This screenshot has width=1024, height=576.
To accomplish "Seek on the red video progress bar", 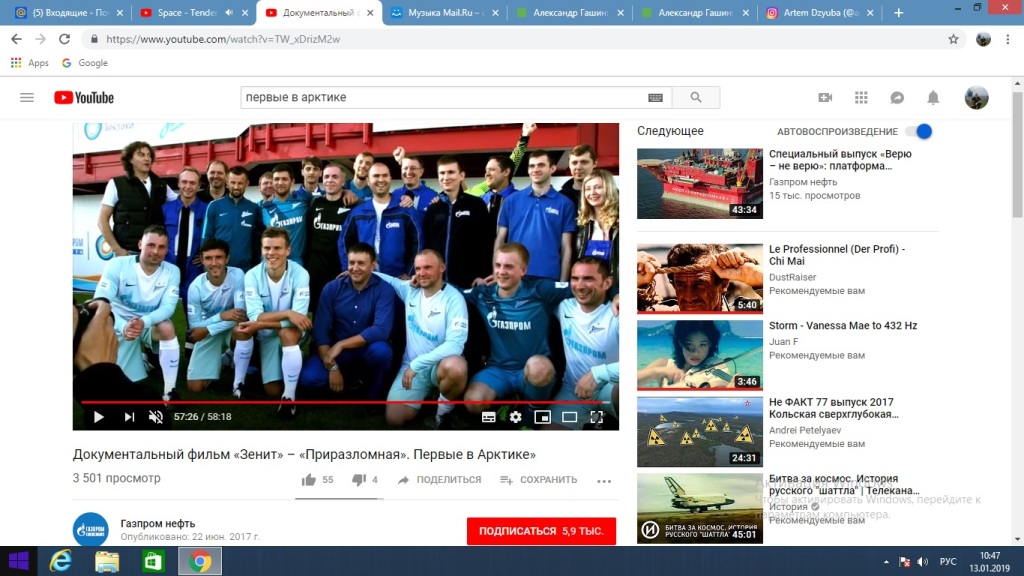I will coord(345,402).
